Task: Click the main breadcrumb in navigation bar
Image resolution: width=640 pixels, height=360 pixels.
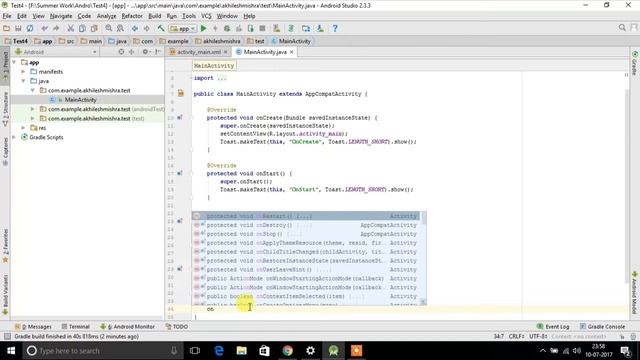Action: coord(91,41)
